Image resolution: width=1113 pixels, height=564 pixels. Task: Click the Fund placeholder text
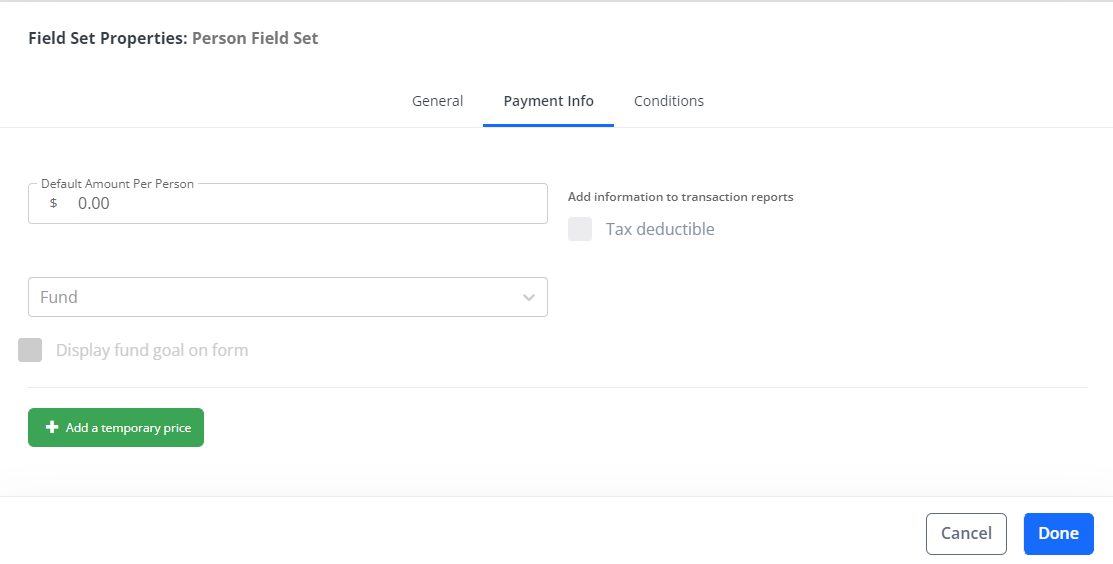click(59, 297)
